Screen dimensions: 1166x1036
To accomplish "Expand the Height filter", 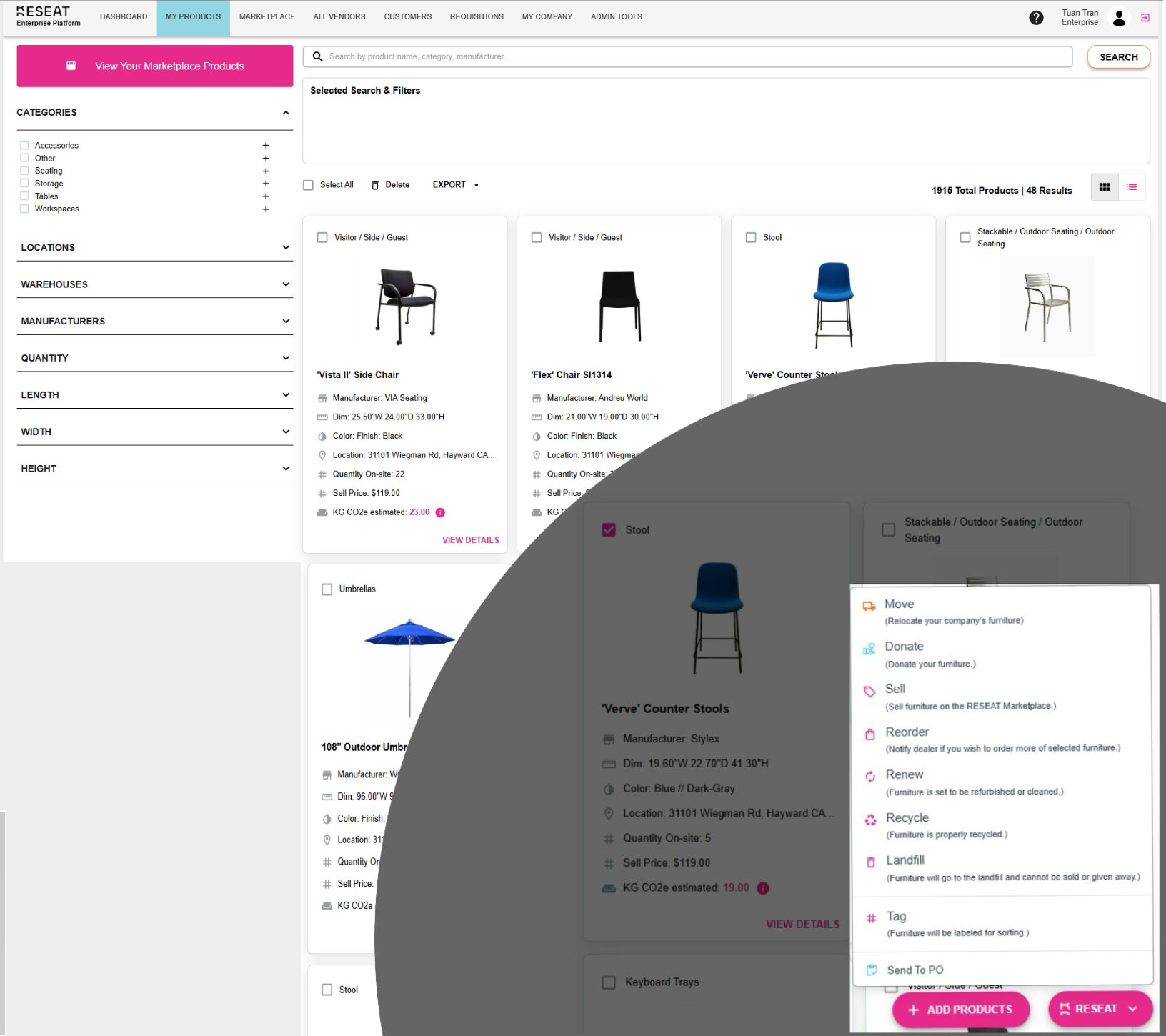I will coord(286,469).
